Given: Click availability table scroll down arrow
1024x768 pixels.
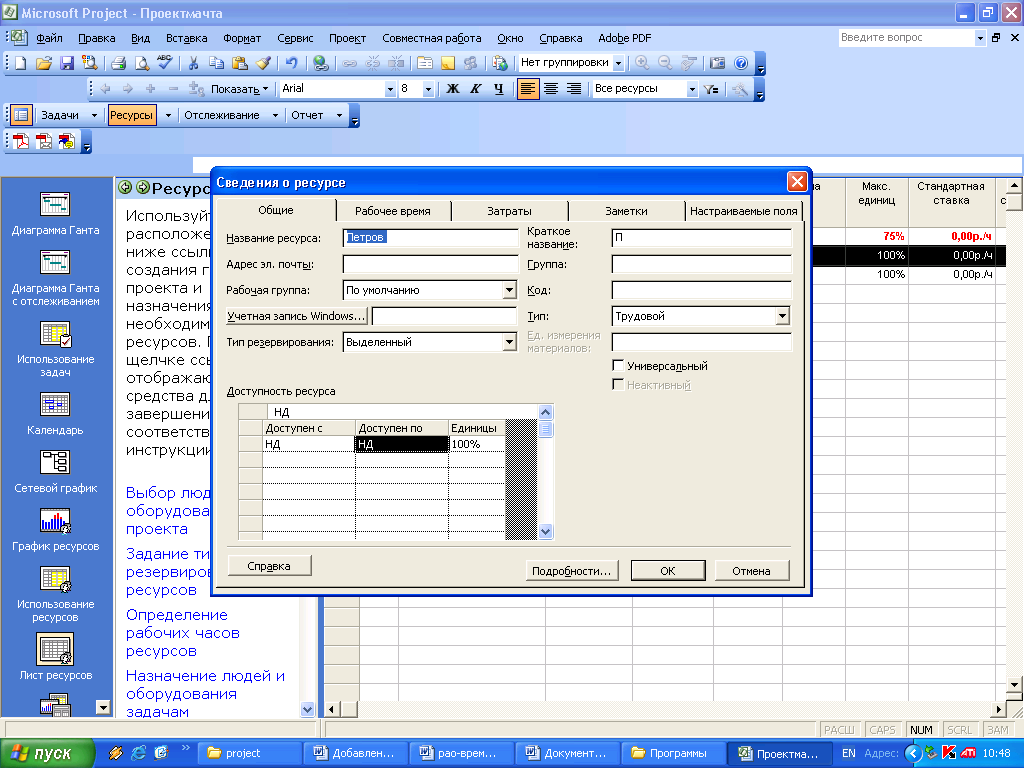Looking at the screenshot, I should coord(546,532).
